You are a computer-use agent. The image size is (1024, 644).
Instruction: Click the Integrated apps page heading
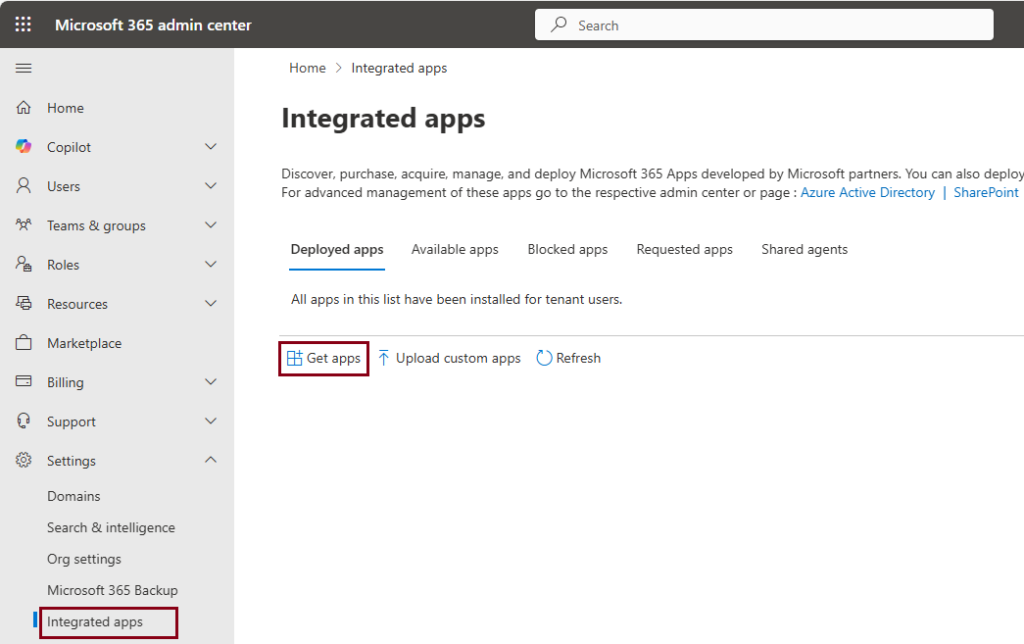click(x=383, y=119)
